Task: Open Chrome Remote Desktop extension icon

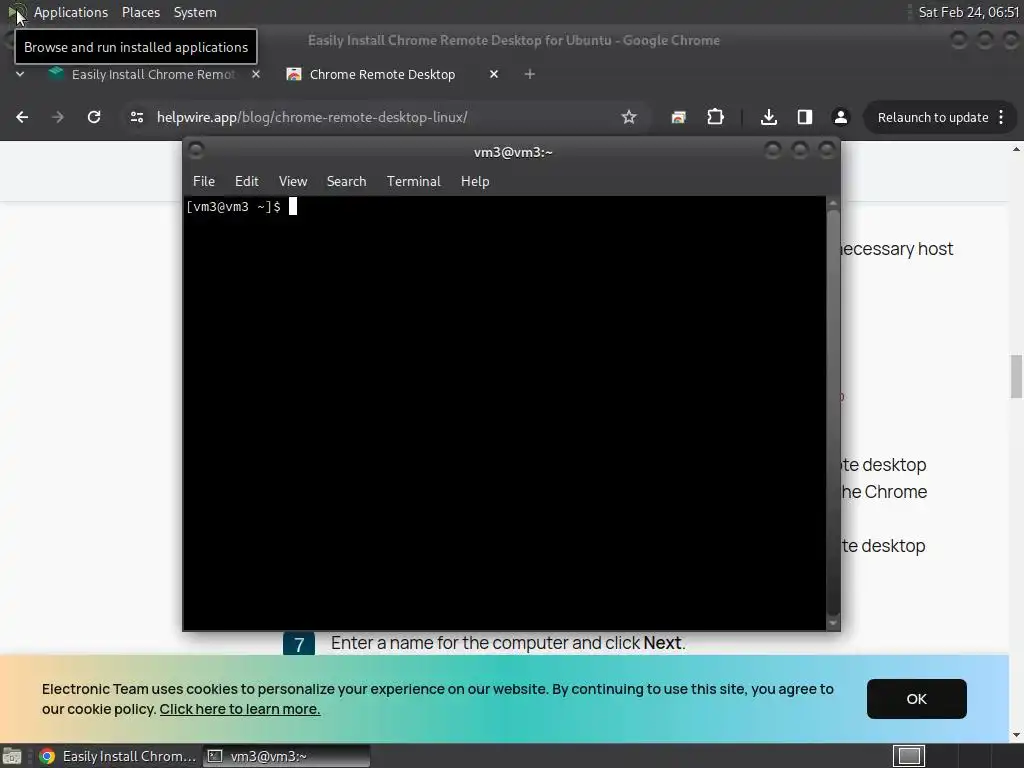Action: [679, 117]
